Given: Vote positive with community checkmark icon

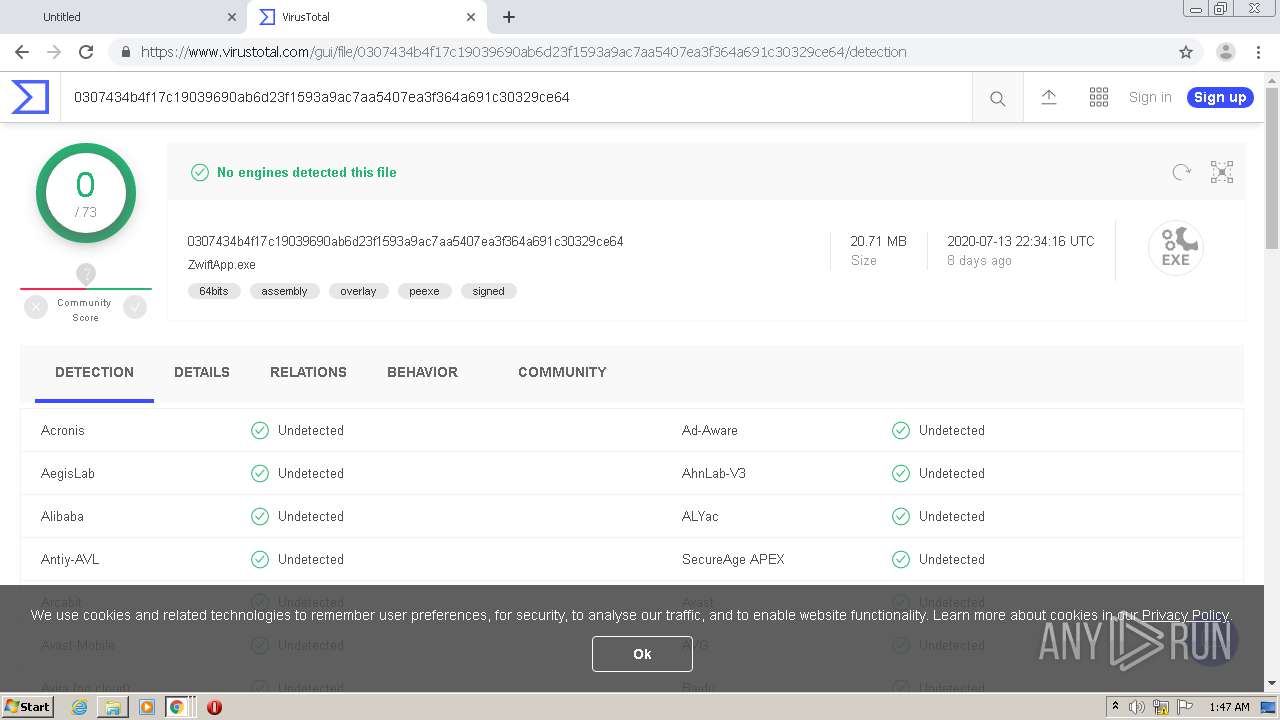Looking at the screenshot, I should click(135, 308).
